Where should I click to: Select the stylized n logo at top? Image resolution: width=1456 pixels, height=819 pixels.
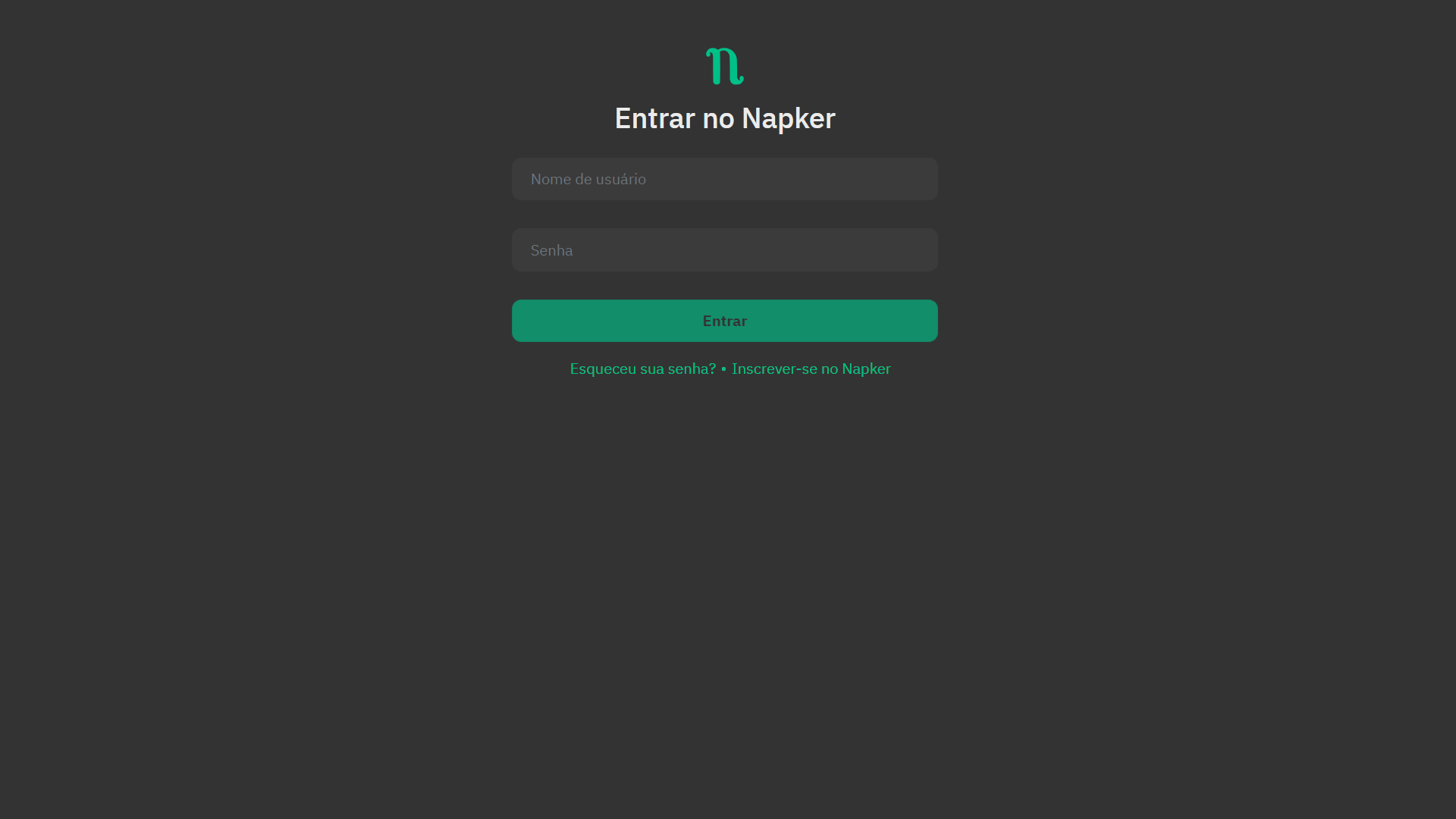pyautogui.click(x=725, y=66)
